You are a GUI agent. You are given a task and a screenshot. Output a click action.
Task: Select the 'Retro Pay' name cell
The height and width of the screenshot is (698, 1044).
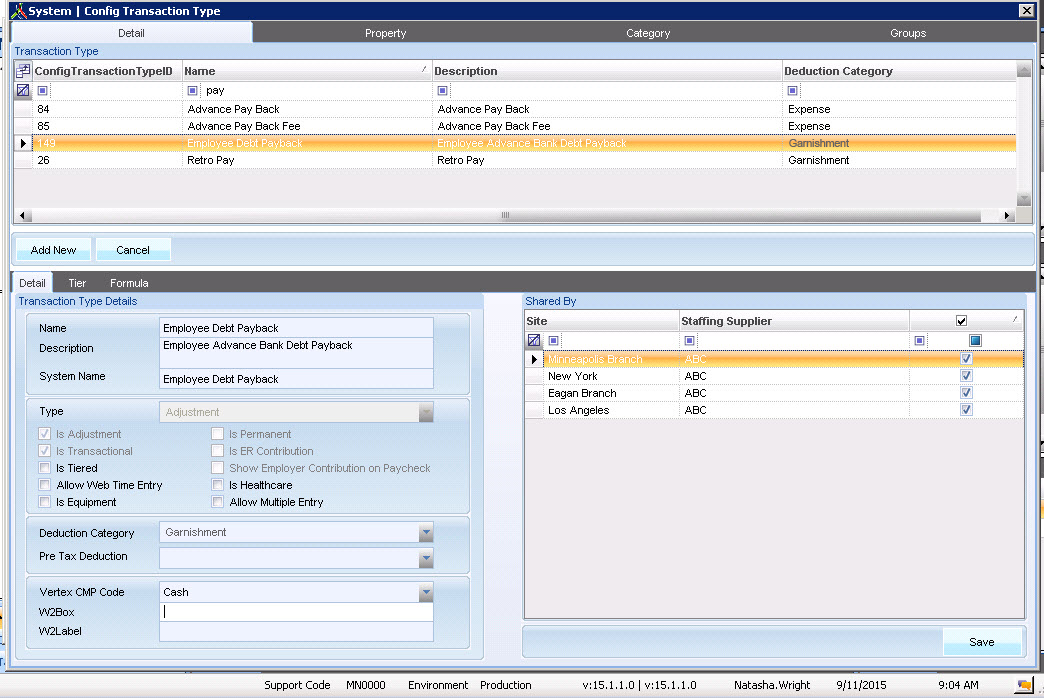(307, 160)
